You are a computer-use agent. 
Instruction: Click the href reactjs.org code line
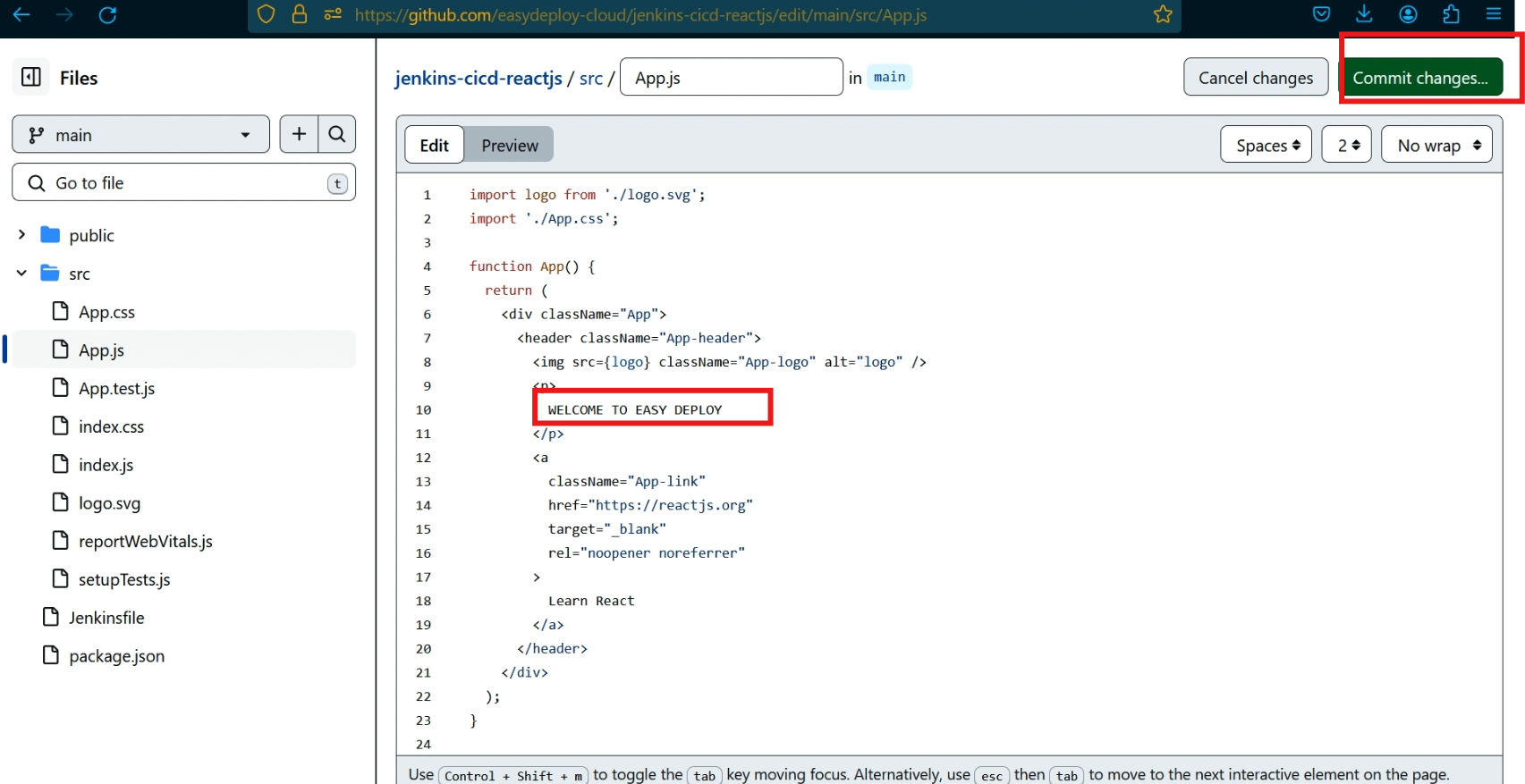tap(650, 505)
